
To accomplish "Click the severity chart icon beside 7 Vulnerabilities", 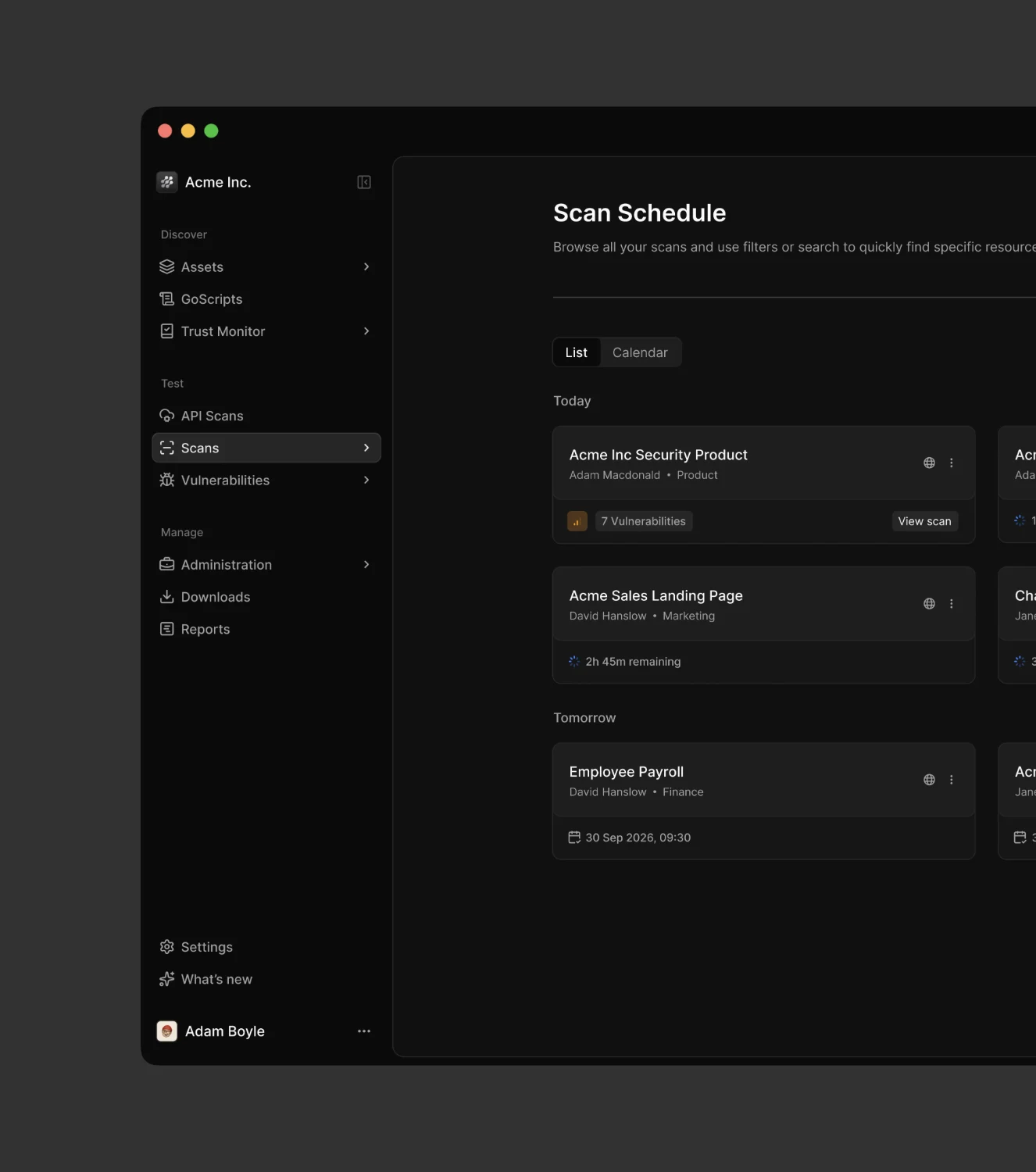I will pyautogui.click(x=577, y=521).
